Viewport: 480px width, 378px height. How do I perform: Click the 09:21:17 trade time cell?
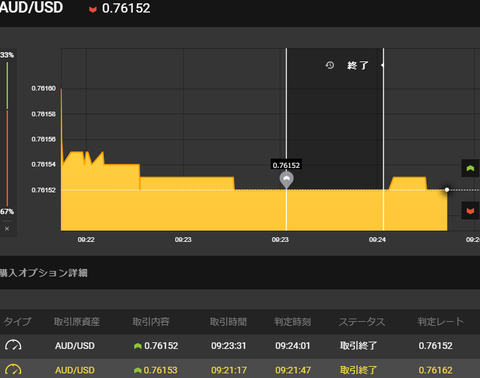(x=229, y=370)
